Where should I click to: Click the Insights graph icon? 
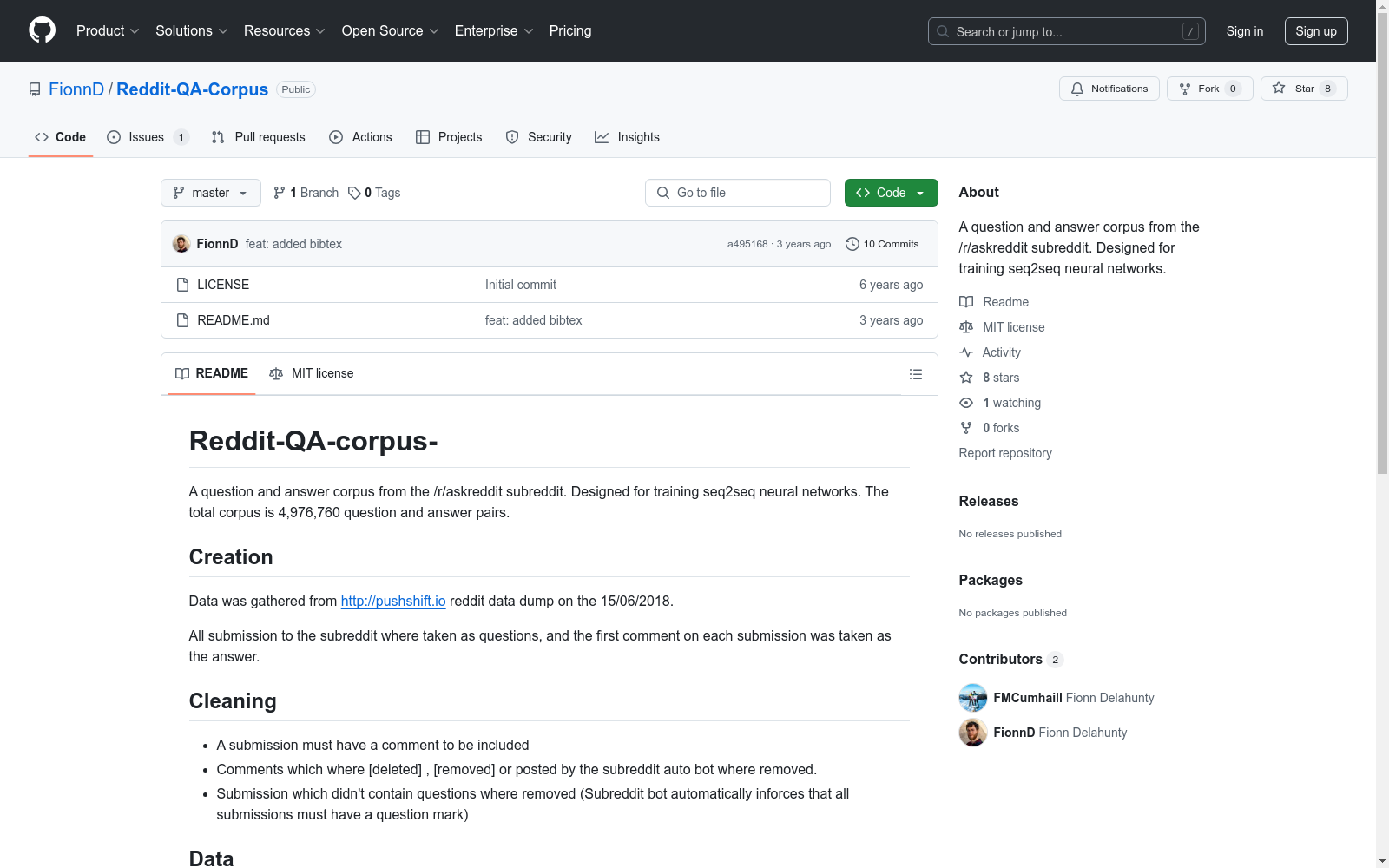(x=602, y=137)
